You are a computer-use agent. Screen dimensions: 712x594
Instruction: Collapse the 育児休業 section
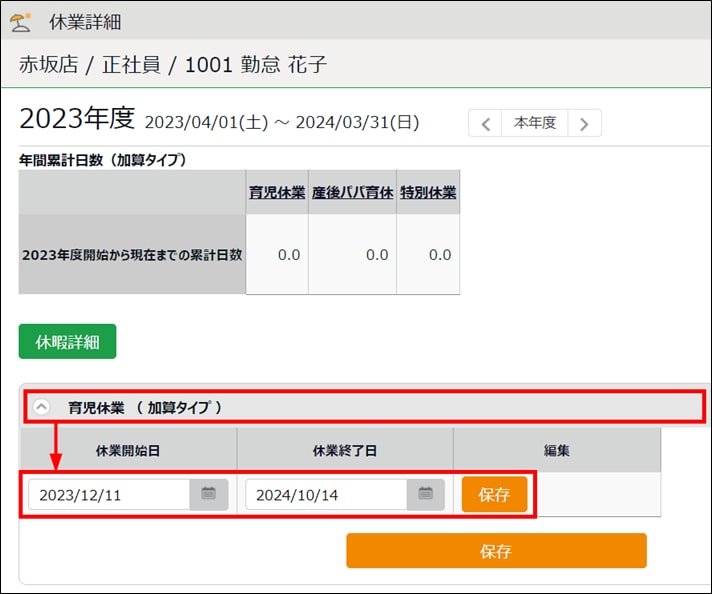(41, 407)
